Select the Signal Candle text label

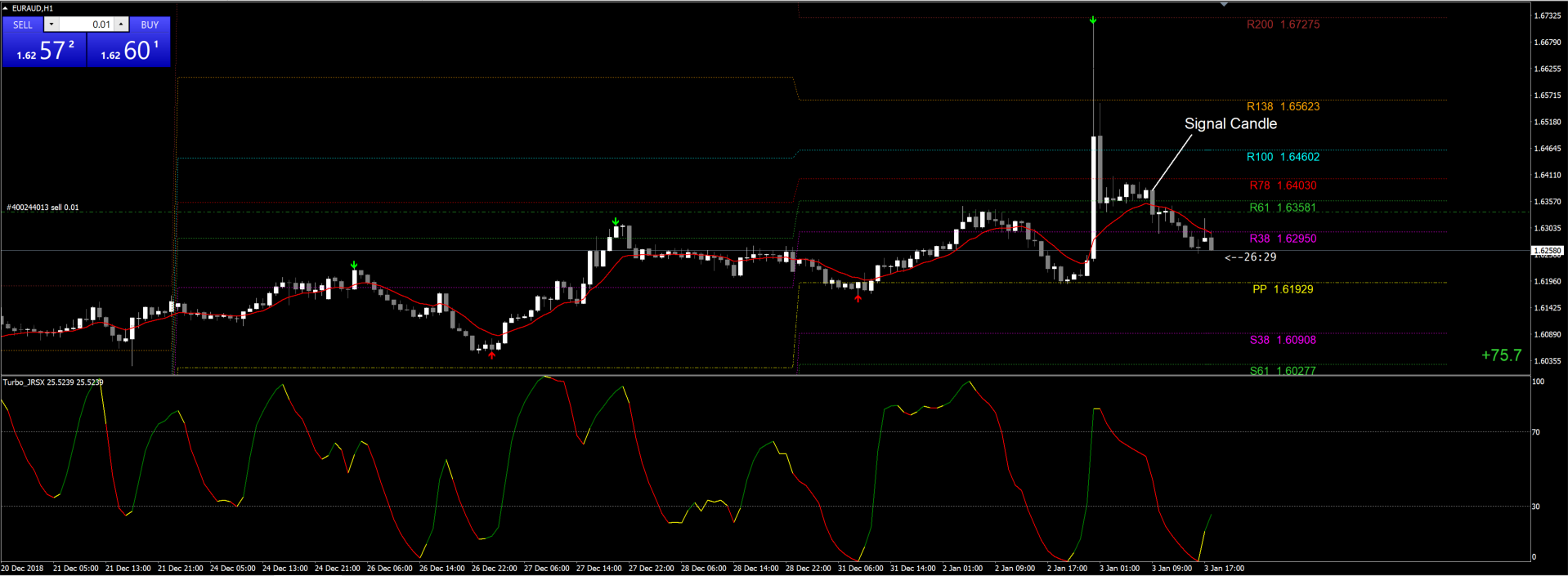[x=1230, y=123]
